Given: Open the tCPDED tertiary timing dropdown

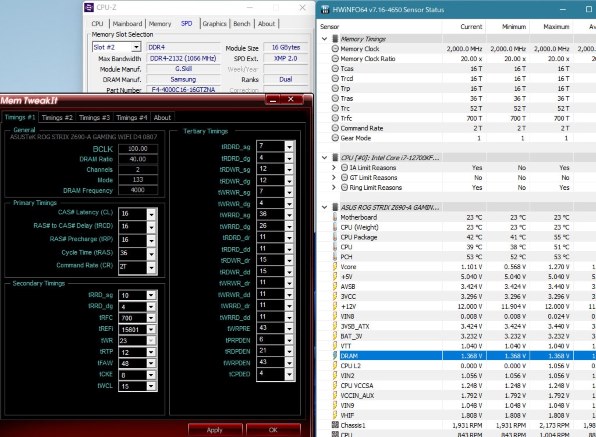Looking at the screenshot, I should coord(289,374).
